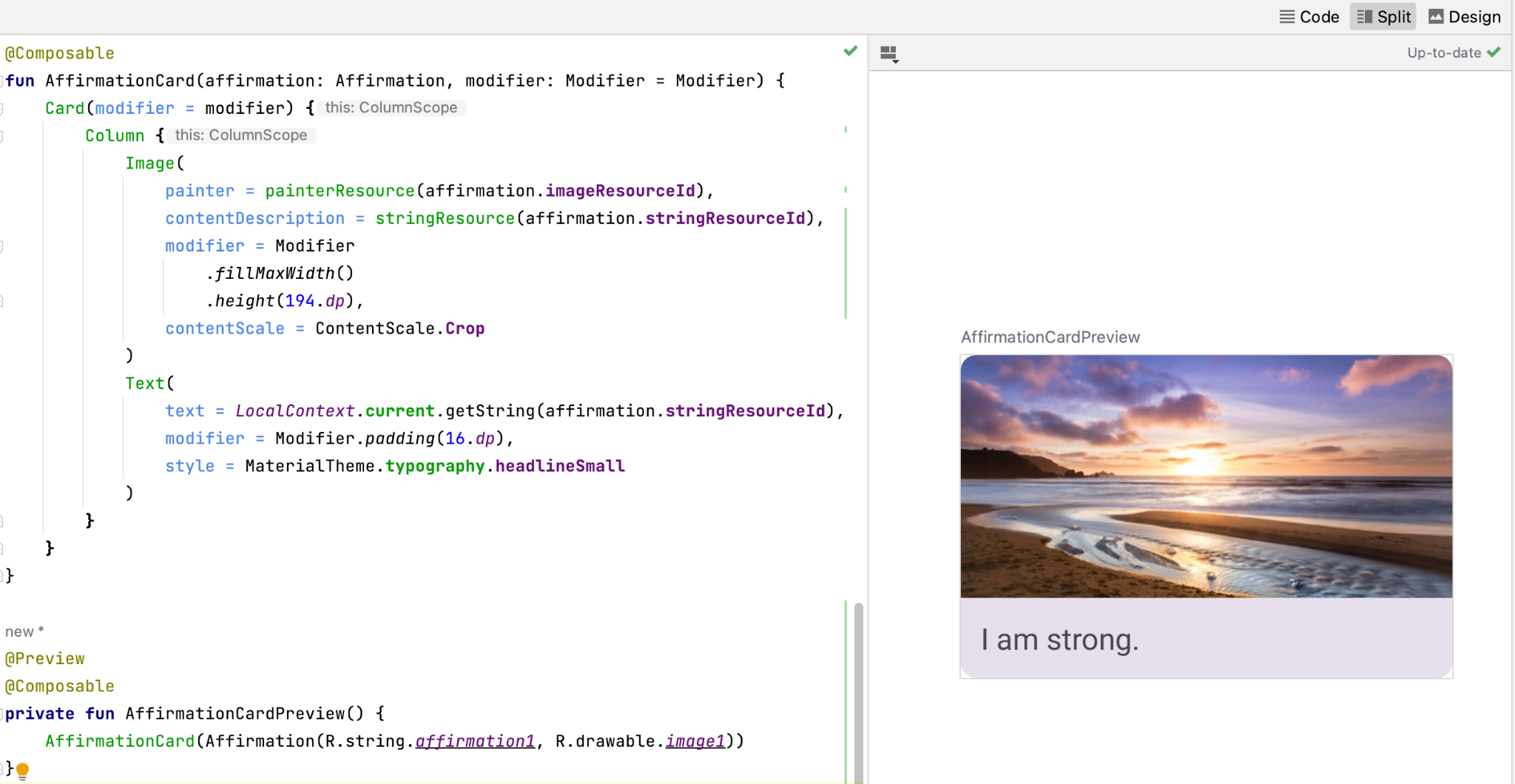Click the underlined affirmation1 string reference
This screenshot has width=1515, height=784.
point(474,741)
